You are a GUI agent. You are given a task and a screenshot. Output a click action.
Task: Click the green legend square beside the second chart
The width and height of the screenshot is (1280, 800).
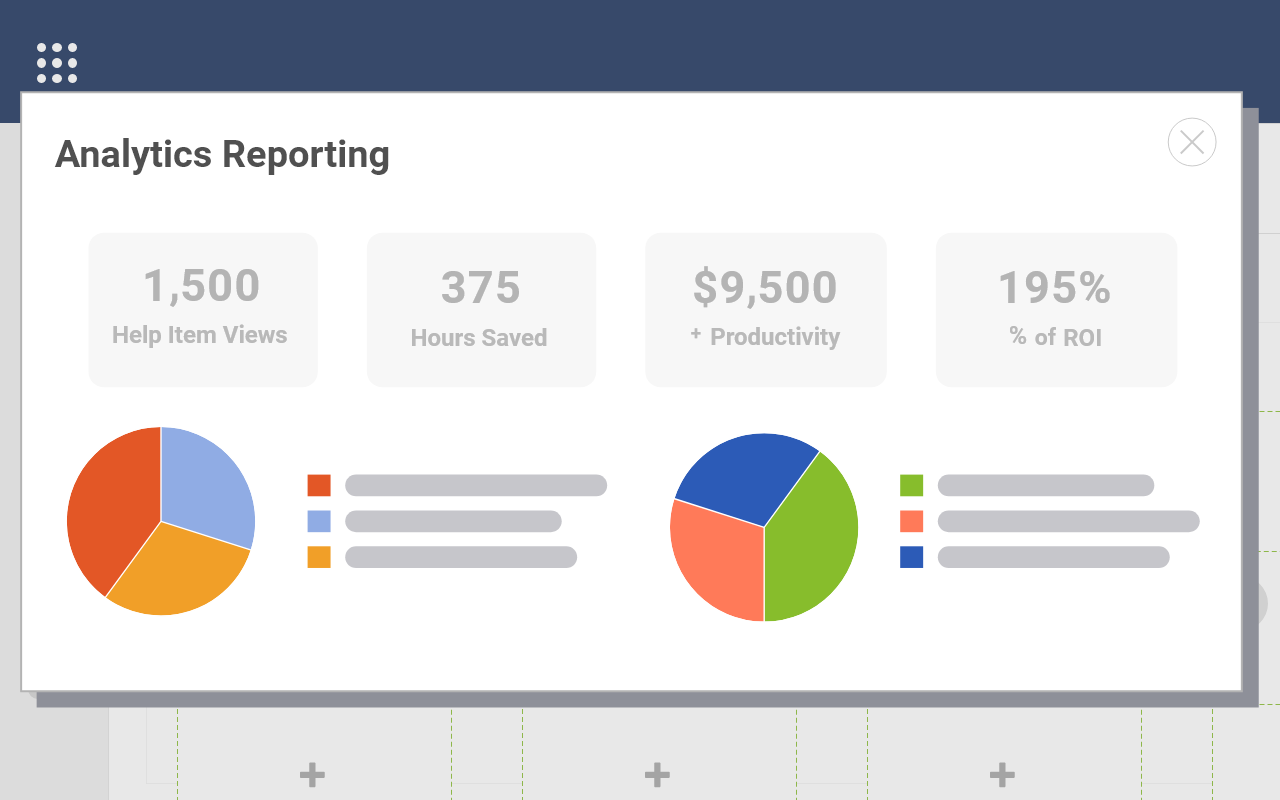coord(911,484)
